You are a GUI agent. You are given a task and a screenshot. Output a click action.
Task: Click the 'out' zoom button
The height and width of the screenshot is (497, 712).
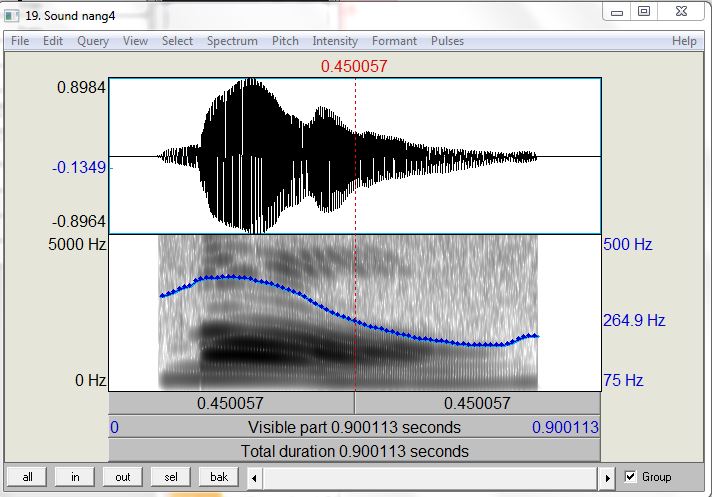(x=123, y=477)
